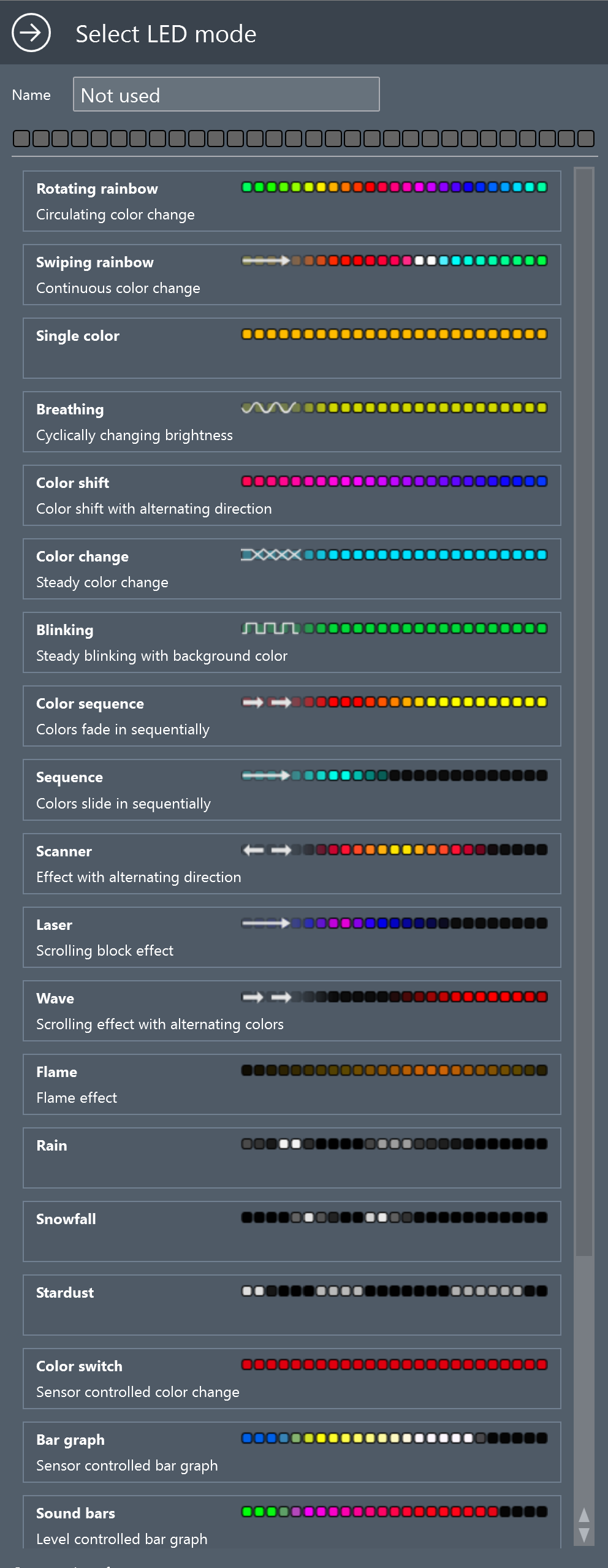Click the Sequence mode arrow icon
Screen dimensions: 608x1568
[x=266, y=776]
